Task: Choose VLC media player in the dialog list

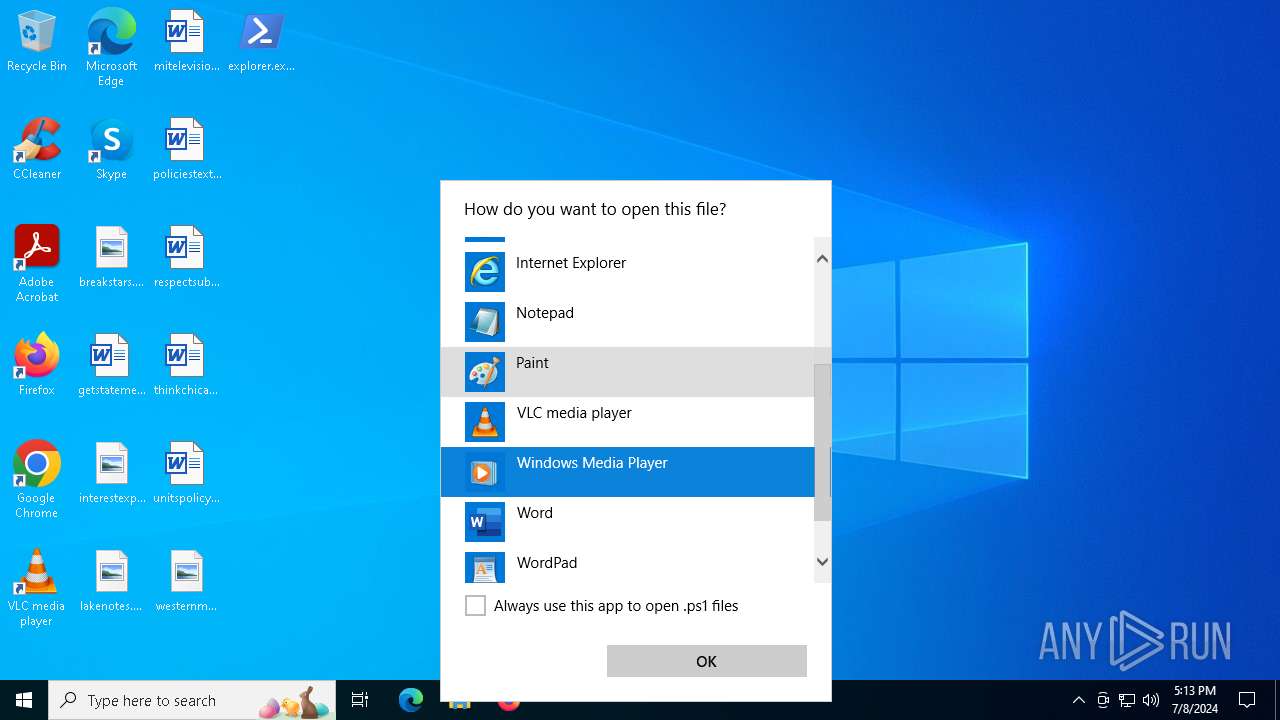Action: [627, 422]
